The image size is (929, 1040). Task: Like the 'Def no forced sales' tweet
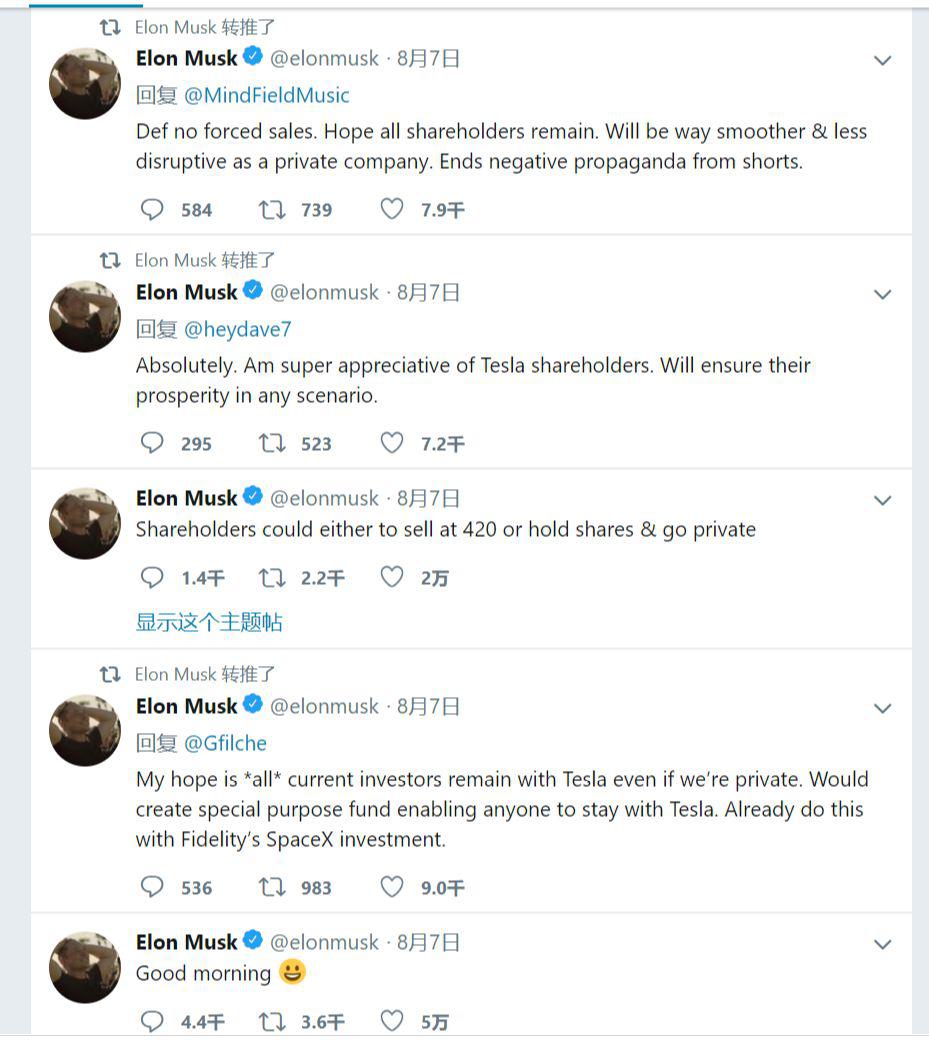coord(392,209)
